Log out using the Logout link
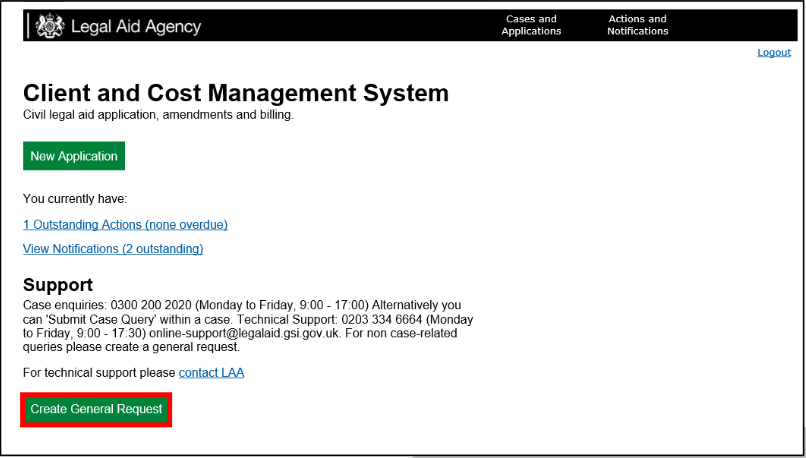Image resolution: width=806 pixels, height=458 pixels. point(773,52)
